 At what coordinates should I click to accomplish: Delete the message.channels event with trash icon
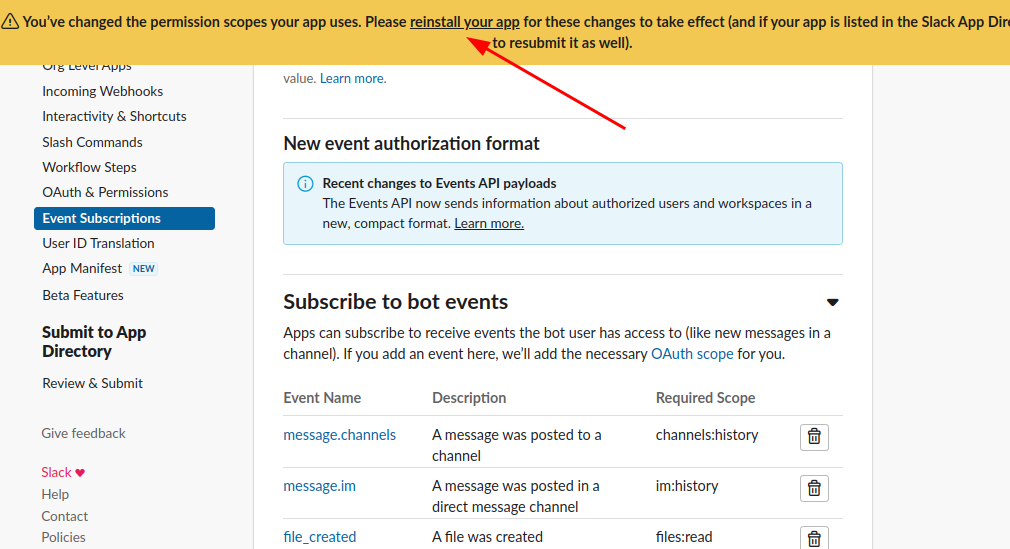coord(814,437)
